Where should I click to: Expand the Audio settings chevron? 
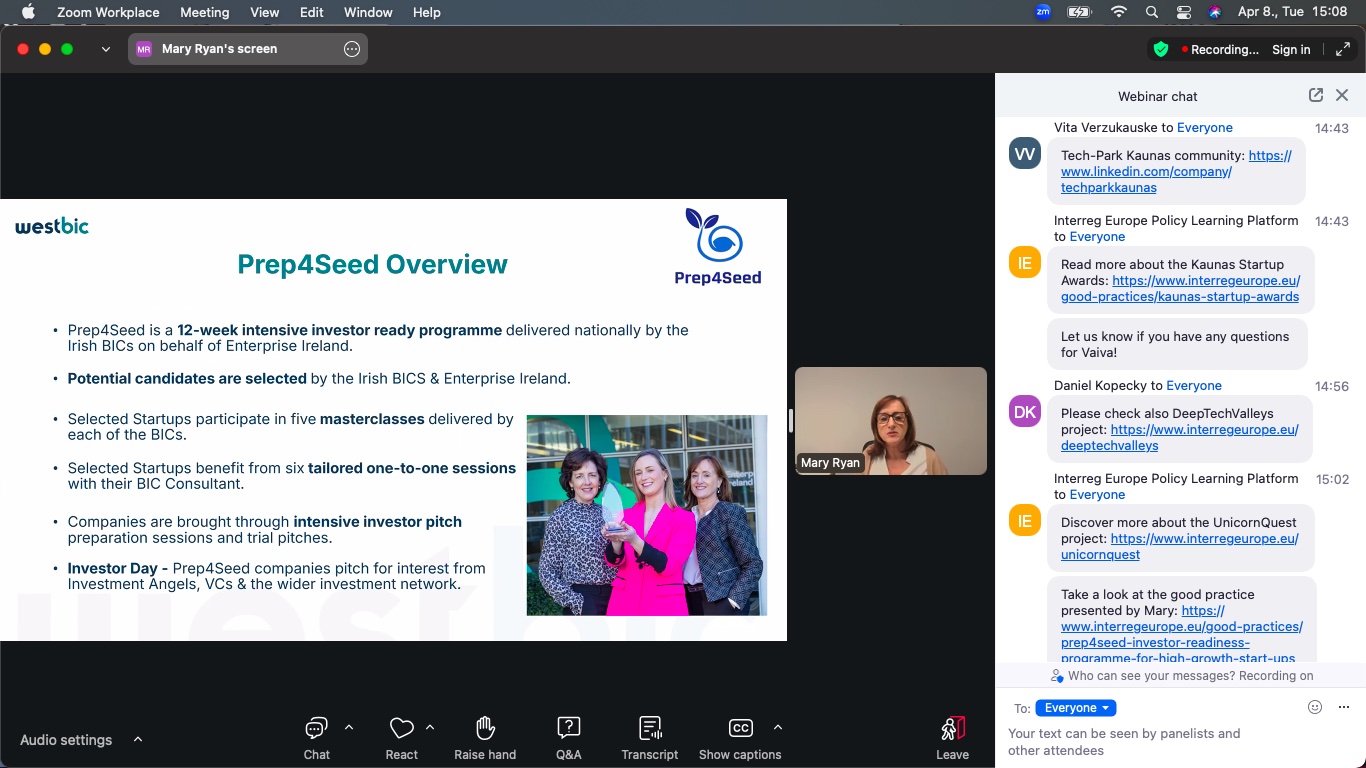[x=138, y=740]
